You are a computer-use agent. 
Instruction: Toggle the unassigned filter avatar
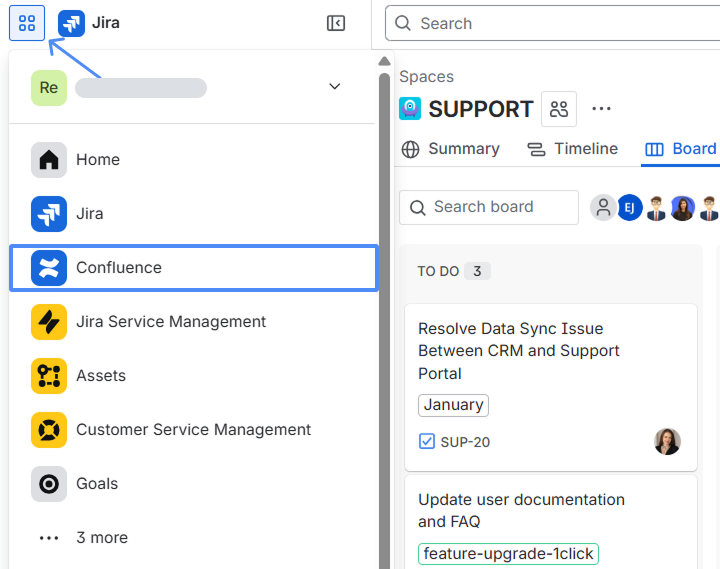point(603,208)
